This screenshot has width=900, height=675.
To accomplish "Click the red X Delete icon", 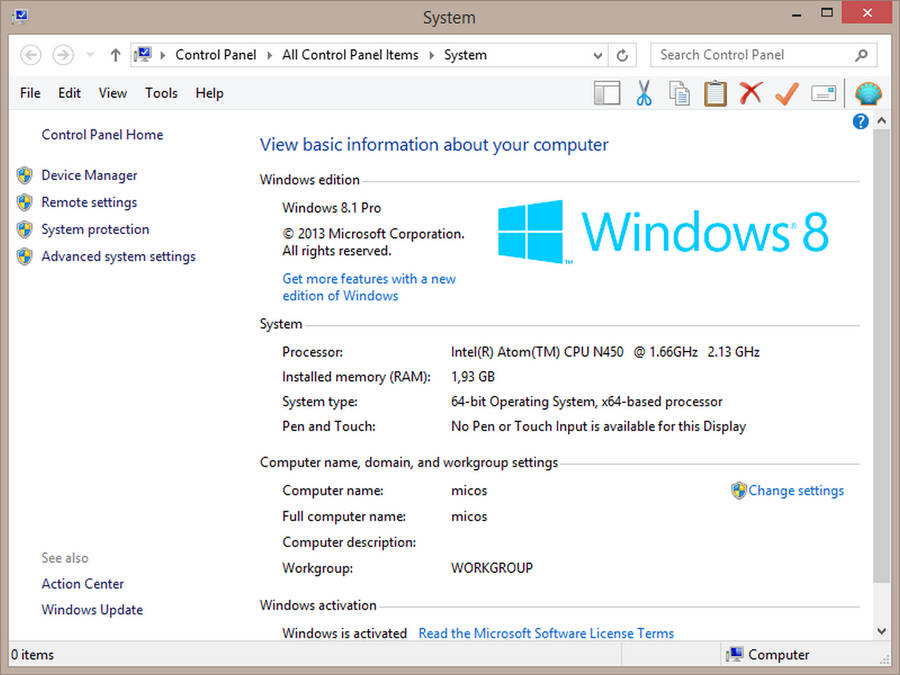I will click(x=751, y=93).
